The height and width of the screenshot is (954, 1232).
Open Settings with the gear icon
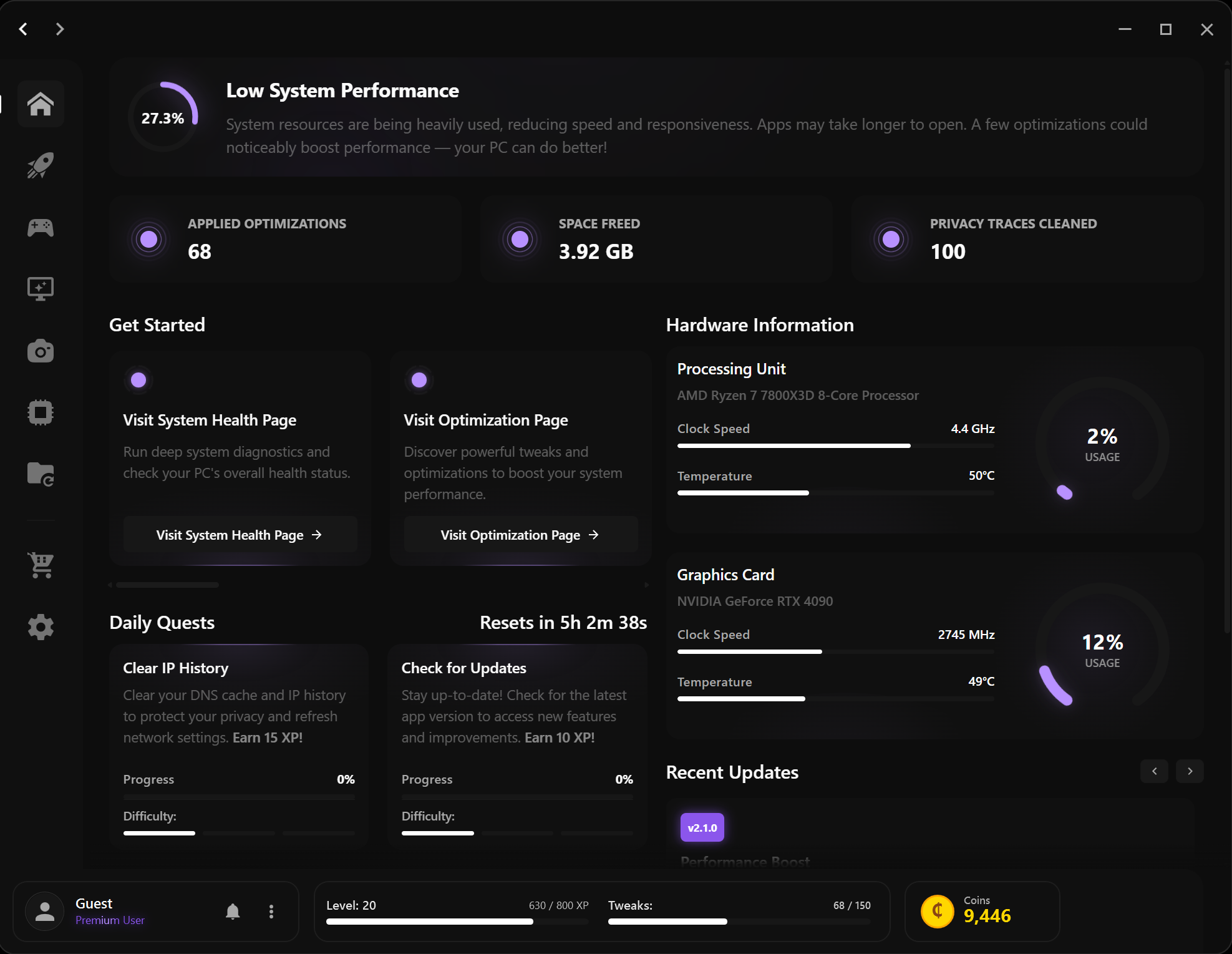point(40,626)
